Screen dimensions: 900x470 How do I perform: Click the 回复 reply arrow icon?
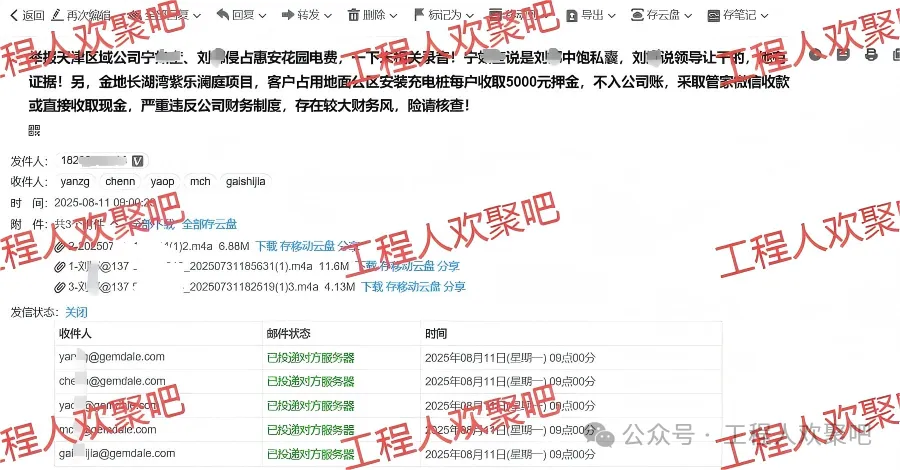[x=223, y=15]
